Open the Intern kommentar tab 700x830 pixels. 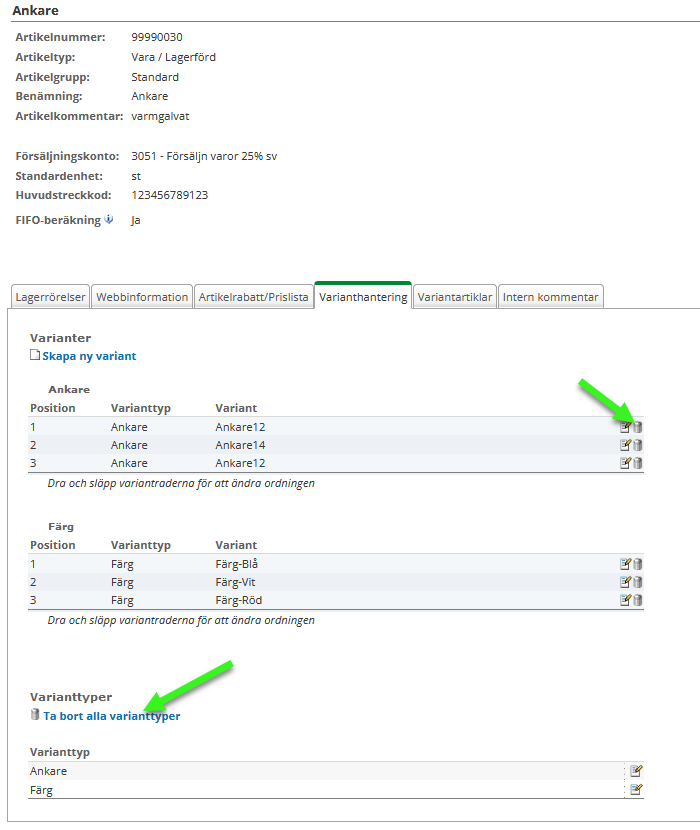pyautogui.click(x=550, y=297)
